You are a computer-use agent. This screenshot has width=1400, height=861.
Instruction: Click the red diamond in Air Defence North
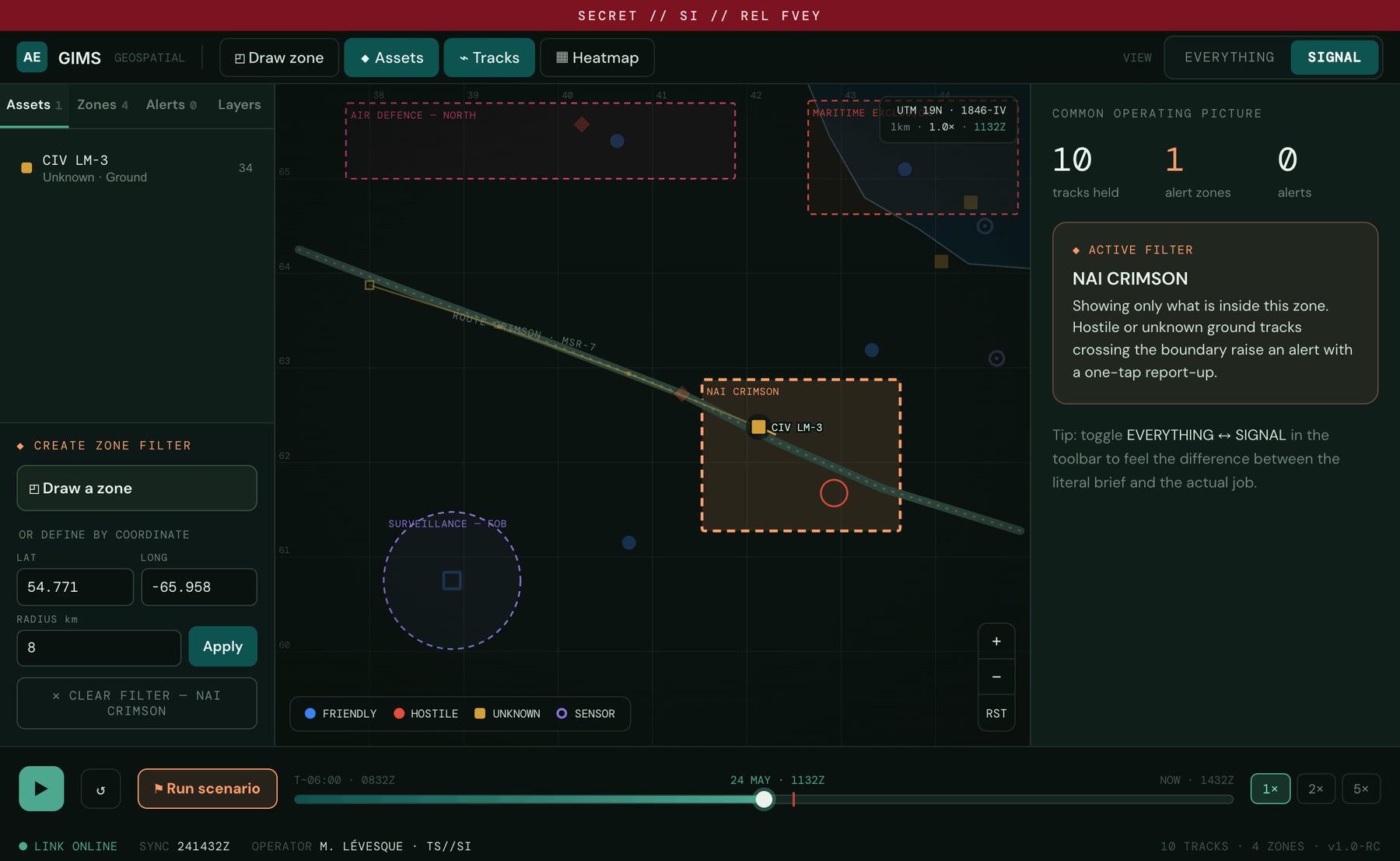[x=582, y=124]
